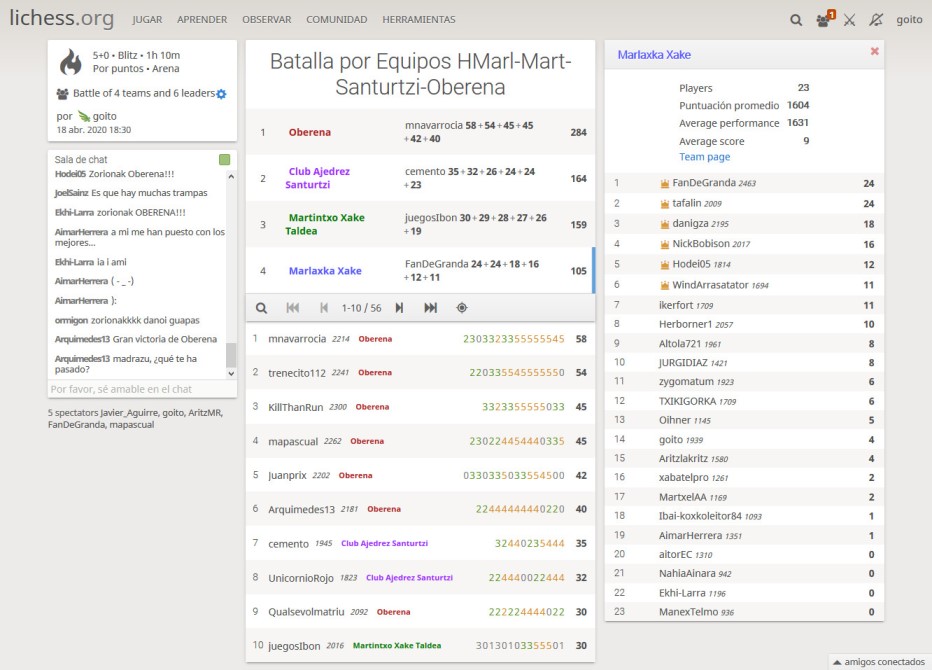Search players with standings magnifier icon
The image size is (932, 670).
pyautogui.click(x=261, y=308)
